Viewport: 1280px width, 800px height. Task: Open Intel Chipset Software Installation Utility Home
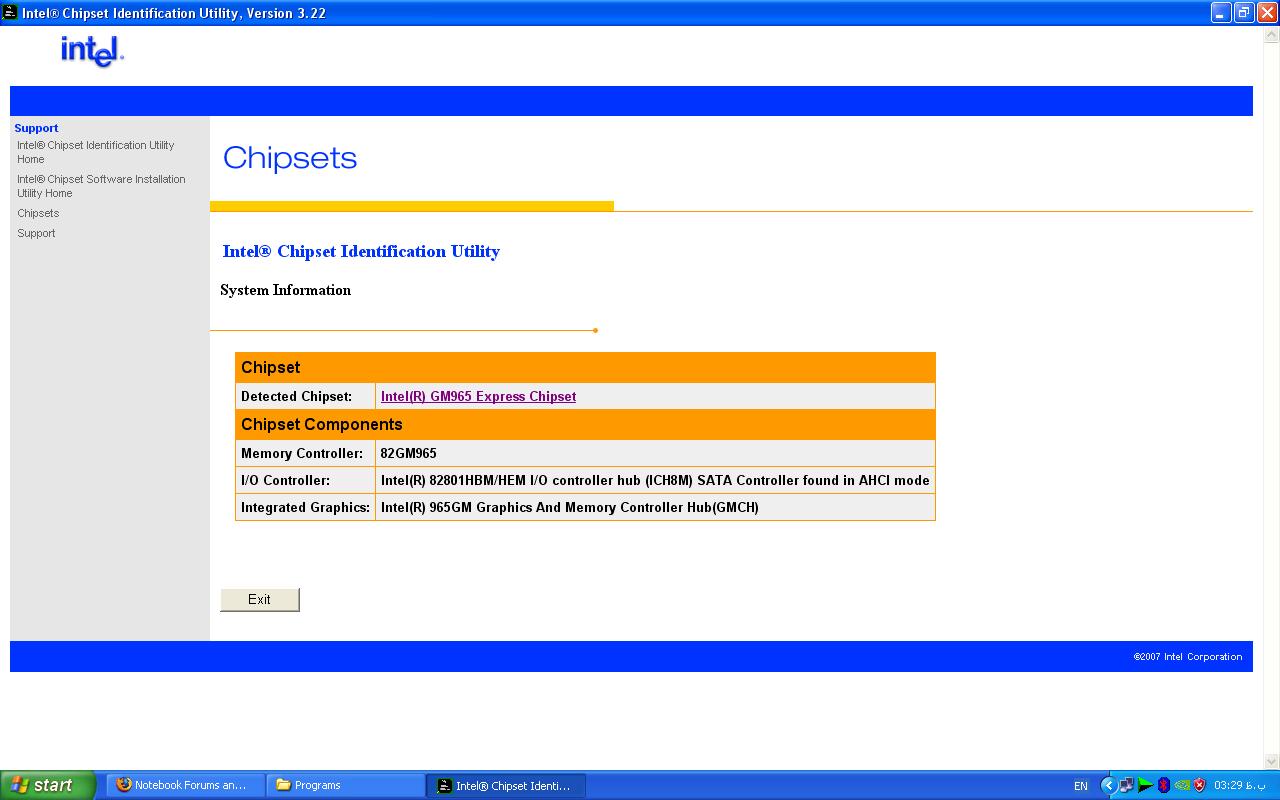[101, 186]
